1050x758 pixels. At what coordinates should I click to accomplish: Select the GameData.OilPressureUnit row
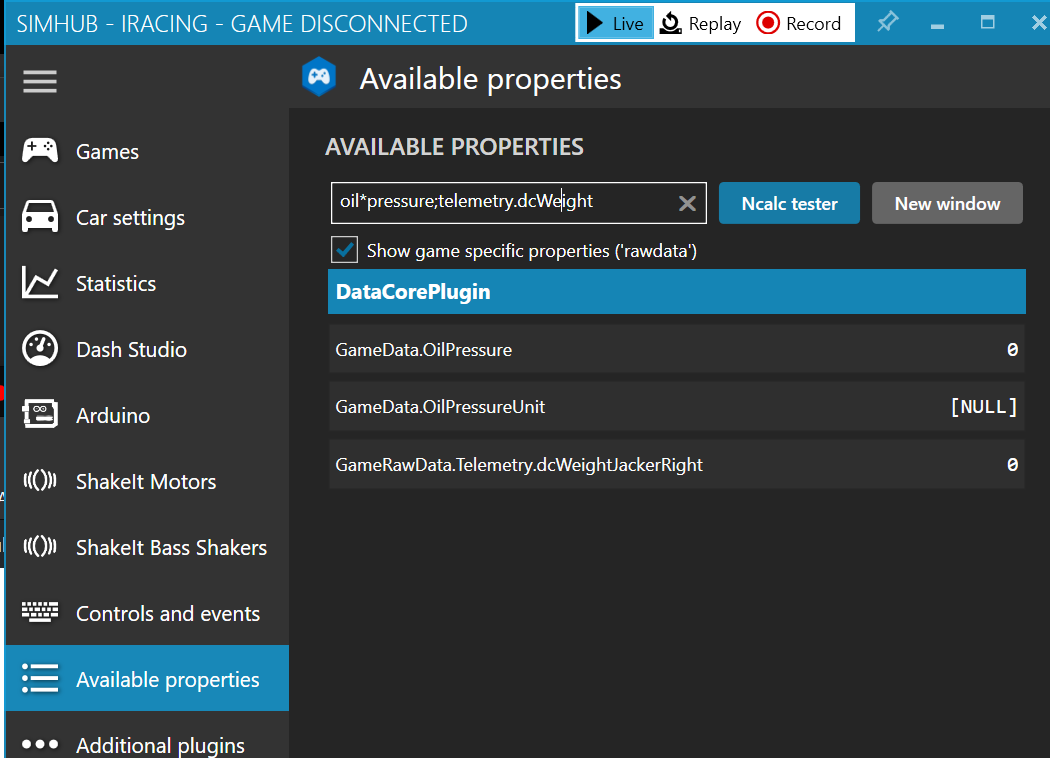(x=676, y=406)
